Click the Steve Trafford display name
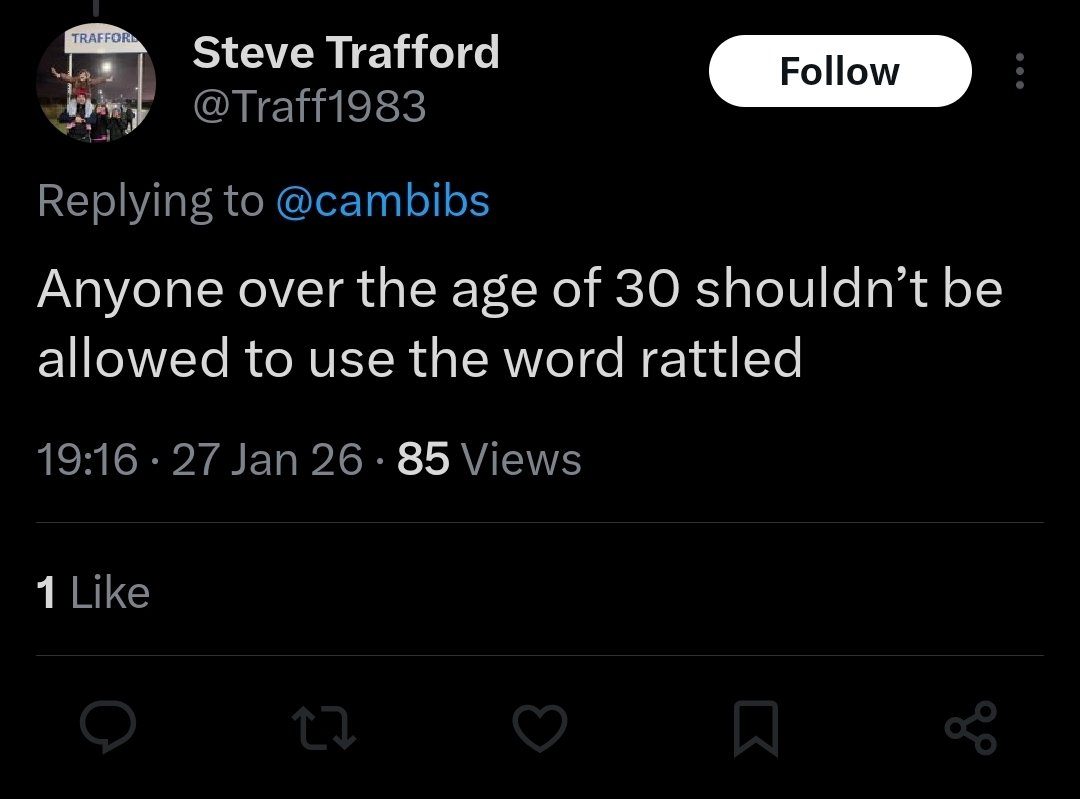The image size is (1080, 799). point(345,52)
